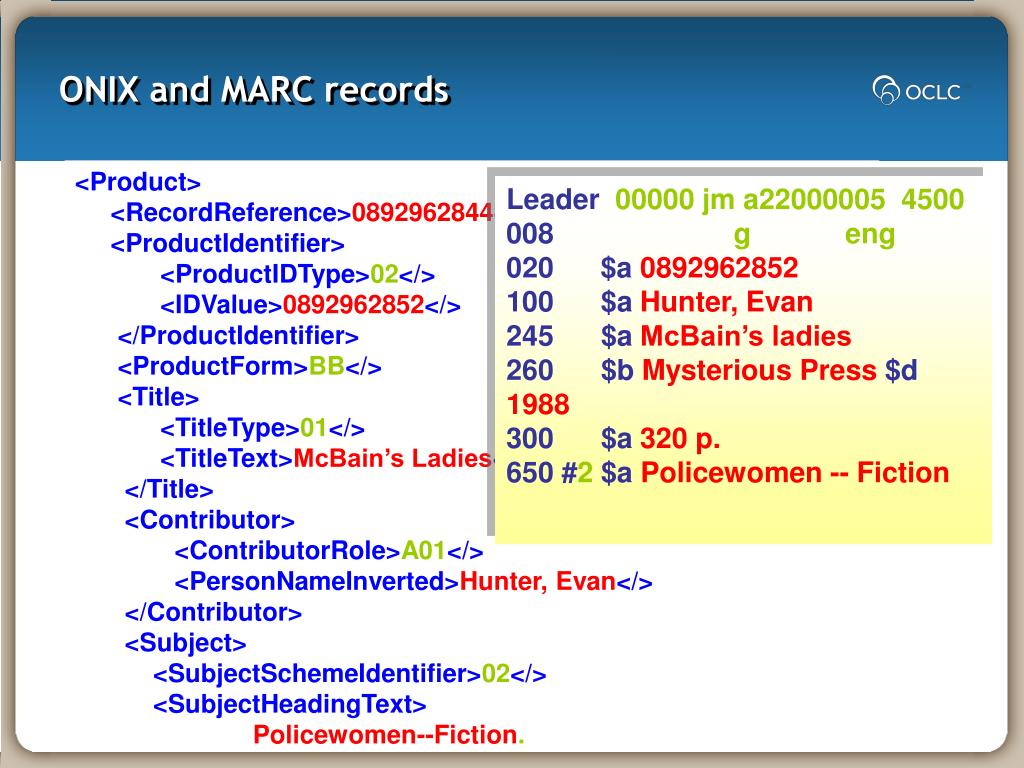This screenshot has width=1024, height=768.
Task: Click the MARC 260 field "Mysterious Press"
Action: point(712,371)
